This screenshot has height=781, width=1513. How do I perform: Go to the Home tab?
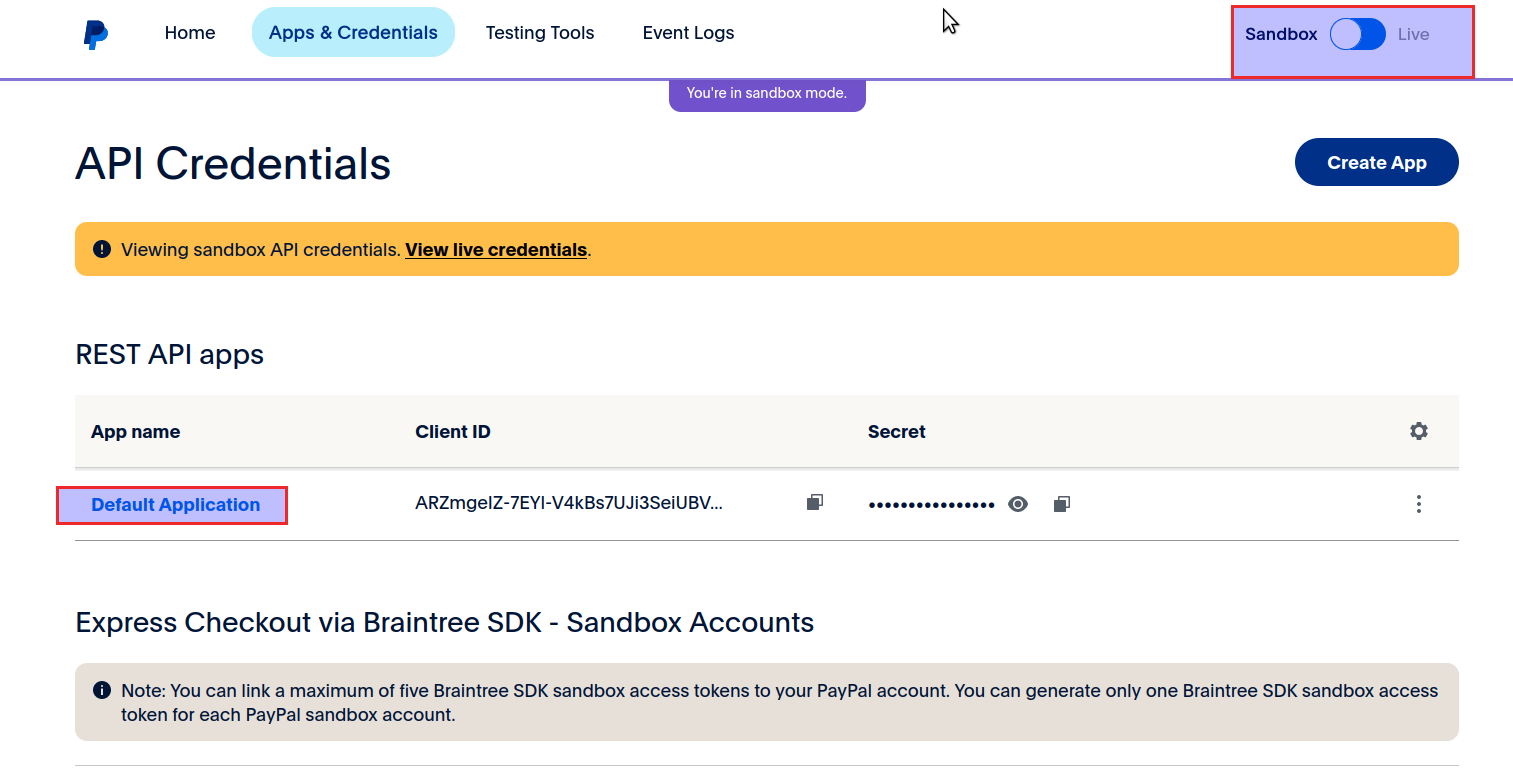(190, 33)
